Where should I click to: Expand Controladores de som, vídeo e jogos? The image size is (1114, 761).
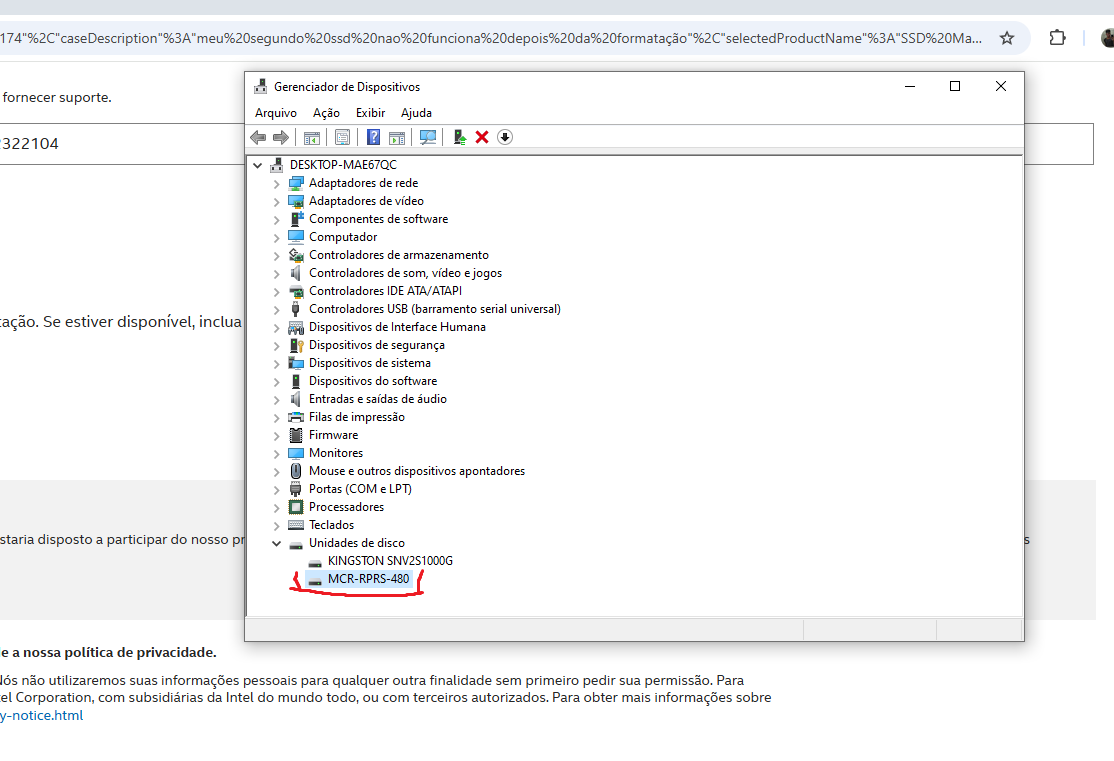click(276, 274)
